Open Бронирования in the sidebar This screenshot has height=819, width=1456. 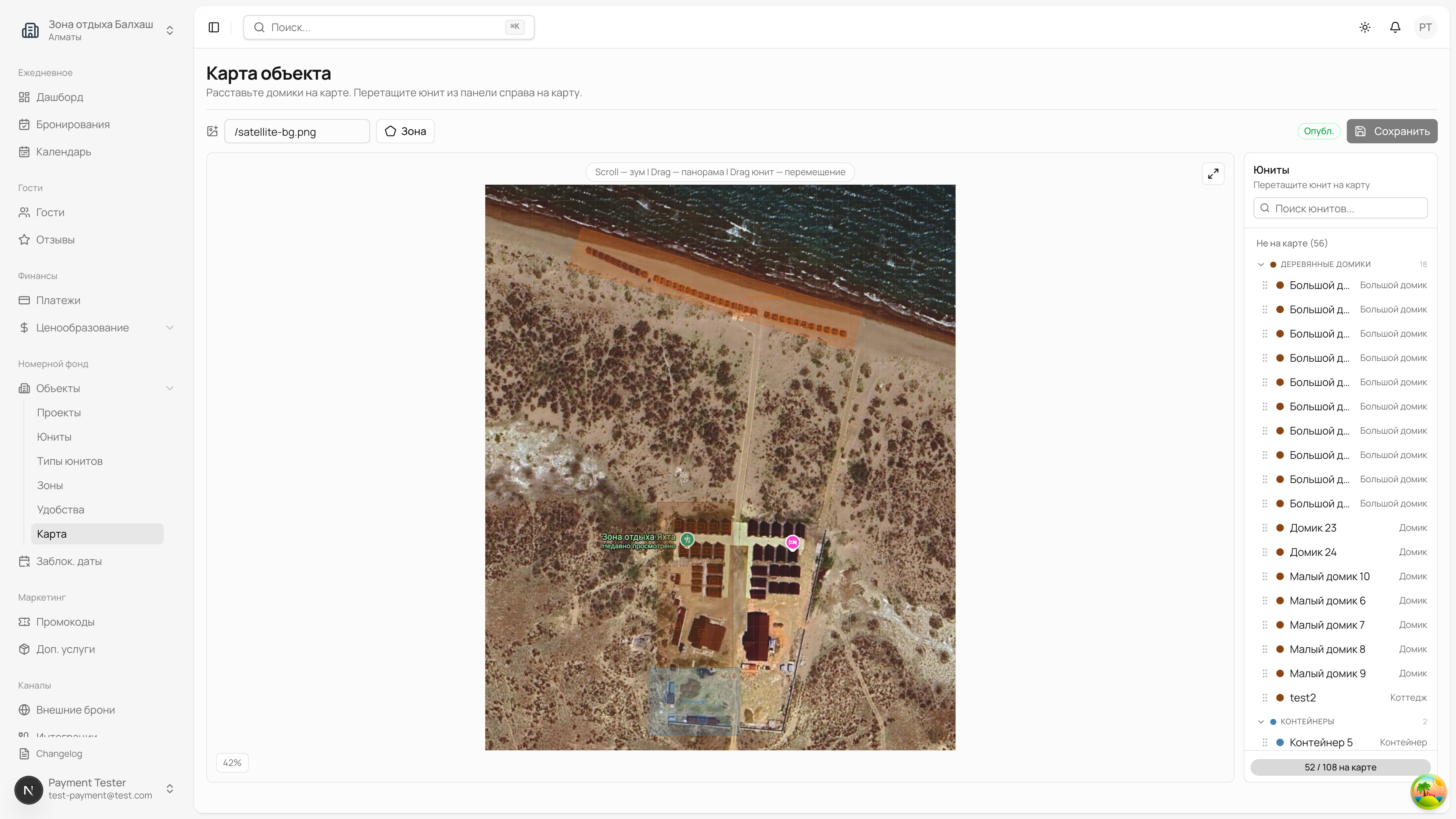[x=73, y=124]
